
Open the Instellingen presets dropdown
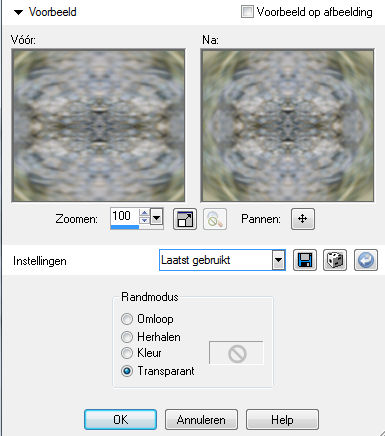point(279,260)
